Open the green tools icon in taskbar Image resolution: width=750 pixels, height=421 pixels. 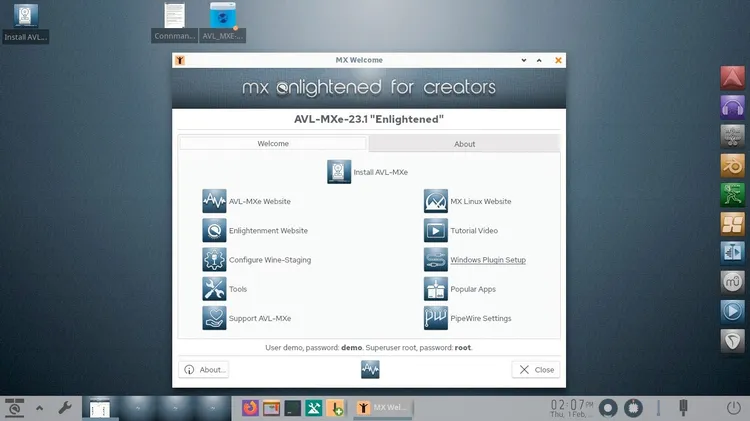314,408
